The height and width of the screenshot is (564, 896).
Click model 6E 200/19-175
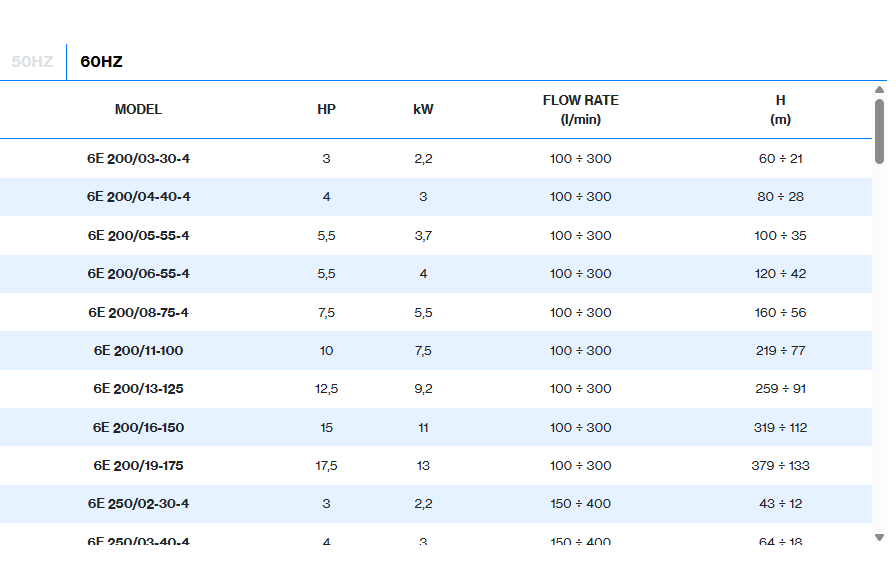138,466
